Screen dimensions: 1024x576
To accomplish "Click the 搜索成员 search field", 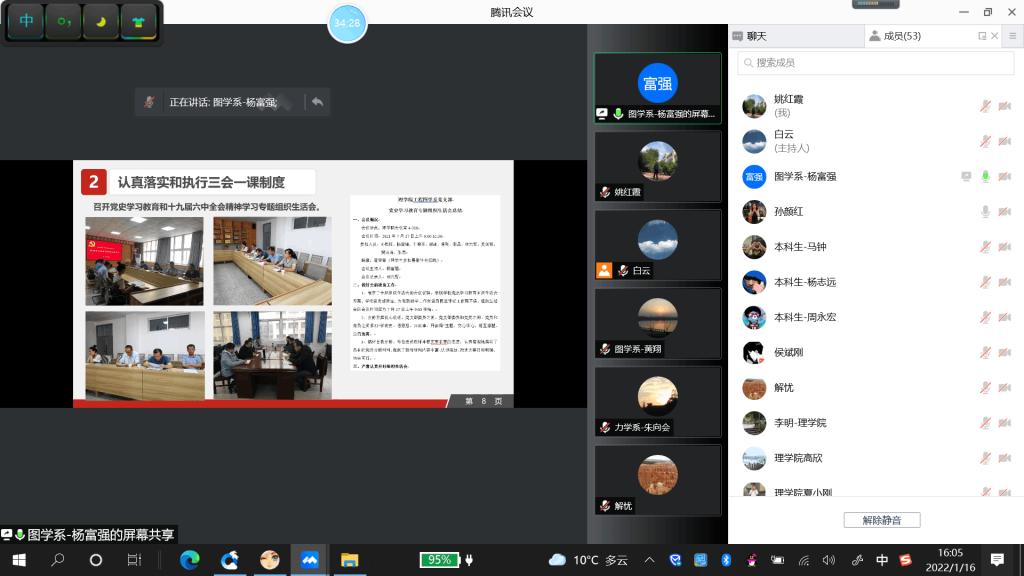I will pyautogui.click(x=875, y=63).
